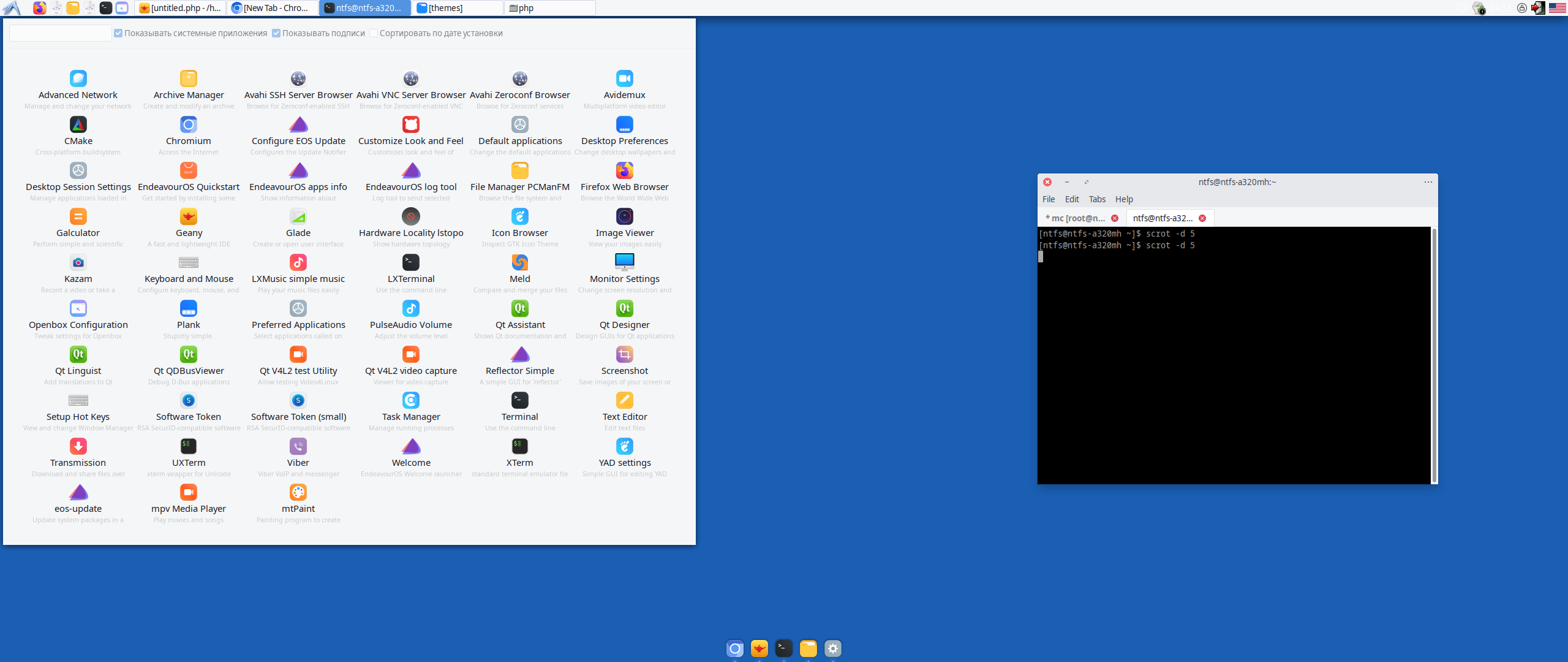Image resolution: width=1568 pixels, height=662 pixels.
Task: Select the 'ntfs@ntfs-a32...' terminal tab
Action: coord(1163,218)
